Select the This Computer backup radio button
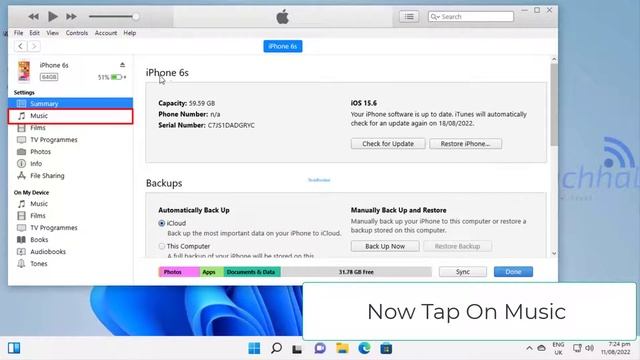 (162, 246)
